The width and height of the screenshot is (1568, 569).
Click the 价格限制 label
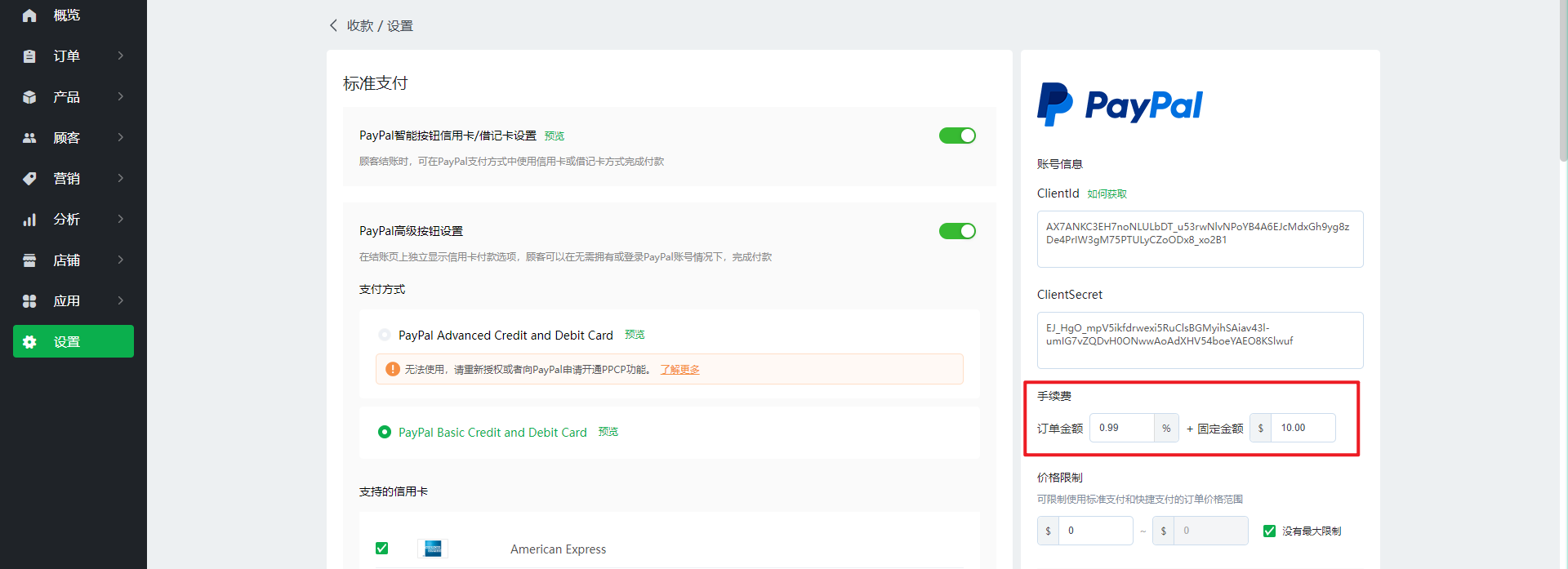(x=1060, y=478)
